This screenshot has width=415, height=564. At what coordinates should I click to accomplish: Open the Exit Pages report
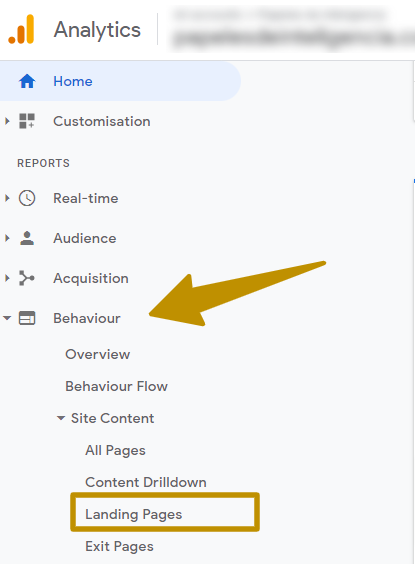point(119,546)
